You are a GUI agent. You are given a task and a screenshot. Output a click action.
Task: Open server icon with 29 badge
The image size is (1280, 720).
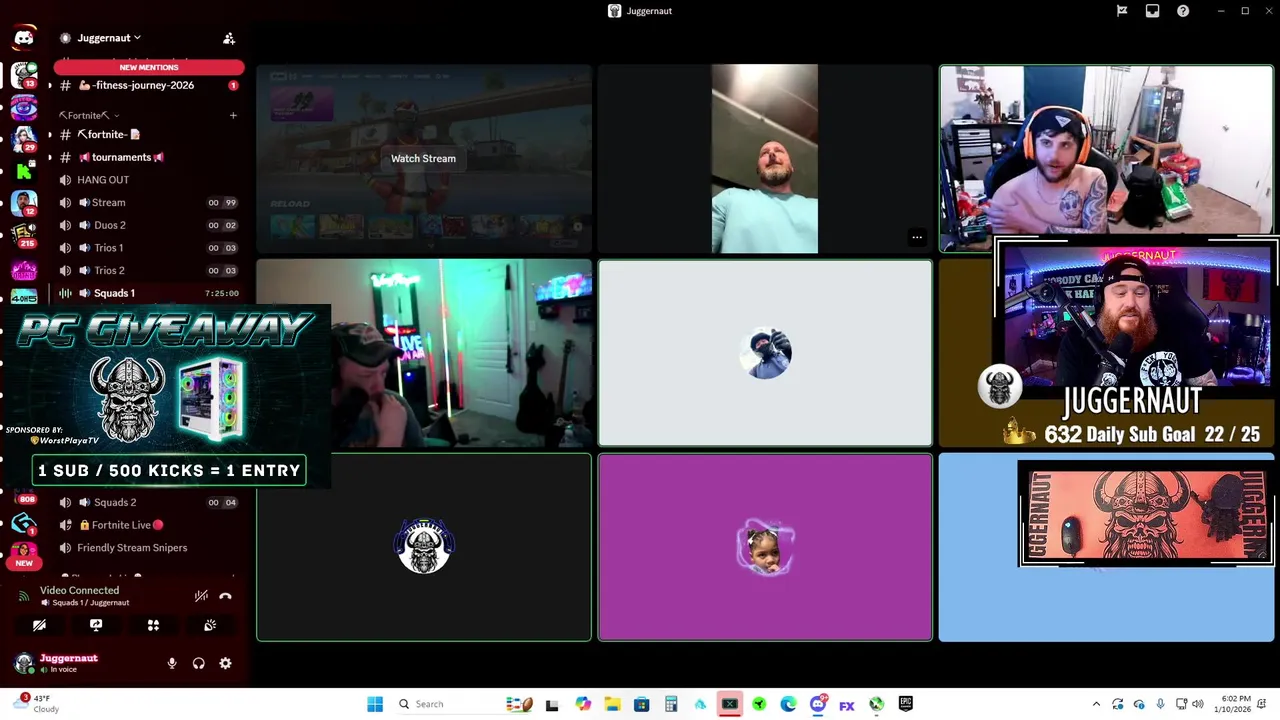(x=24, y=138)
